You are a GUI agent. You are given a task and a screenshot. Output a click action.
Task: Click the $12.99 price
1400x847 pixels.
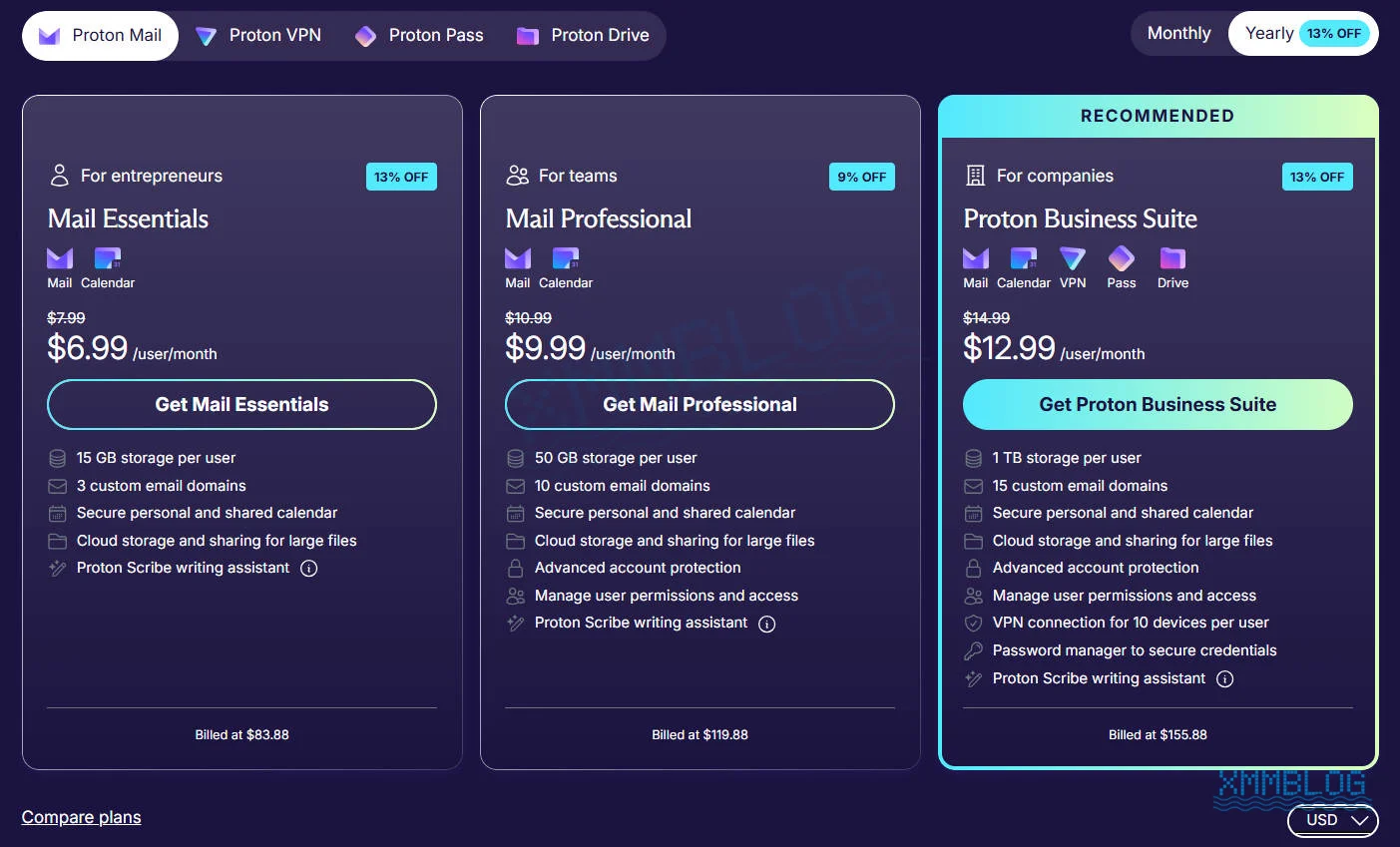[x=1009, y=348]
